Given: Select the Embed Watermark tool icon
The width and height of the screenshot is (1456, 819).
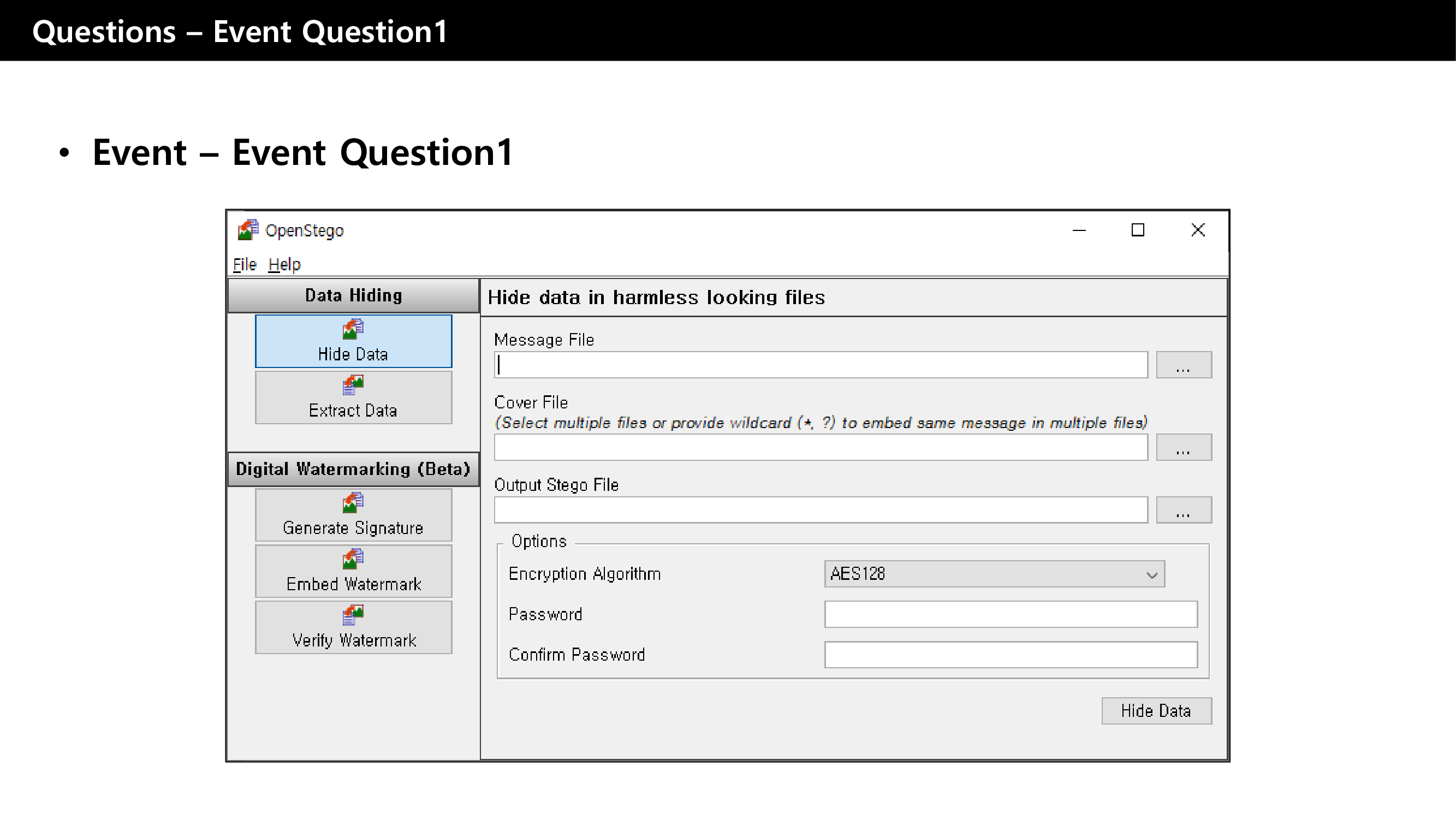Looking at the screenshot, I should (x=353, y=571).
